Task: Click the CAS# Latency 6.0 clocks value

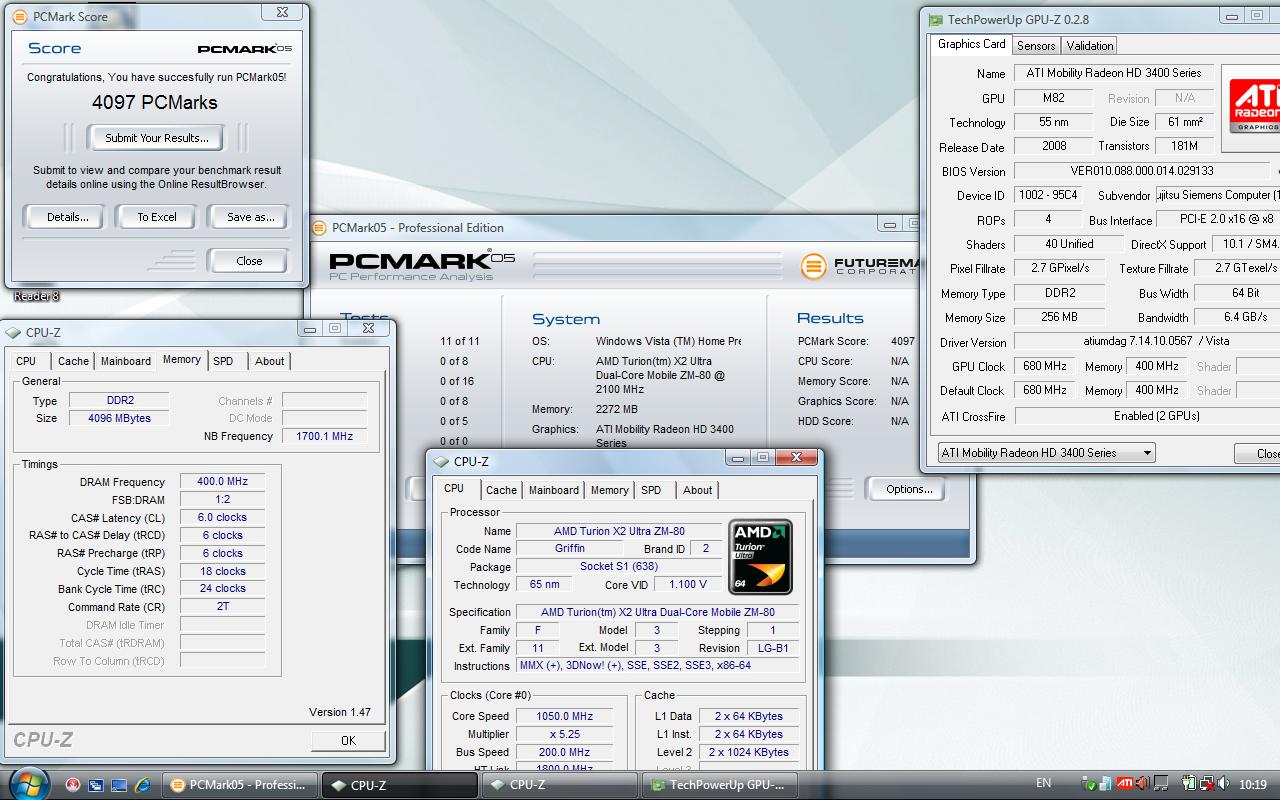Action: point(222,517)
